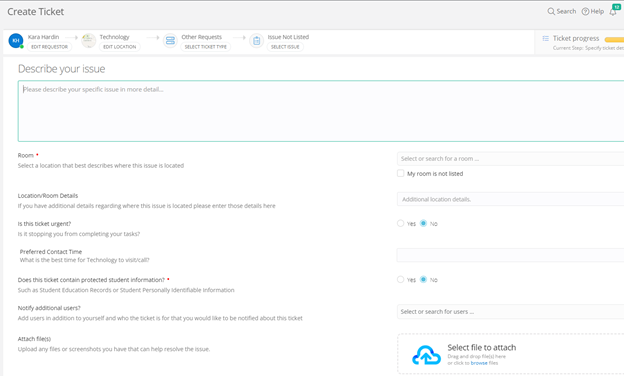Click the Search magnifier icon
This screenshot has height=376, width=624.
click(551, 12)
